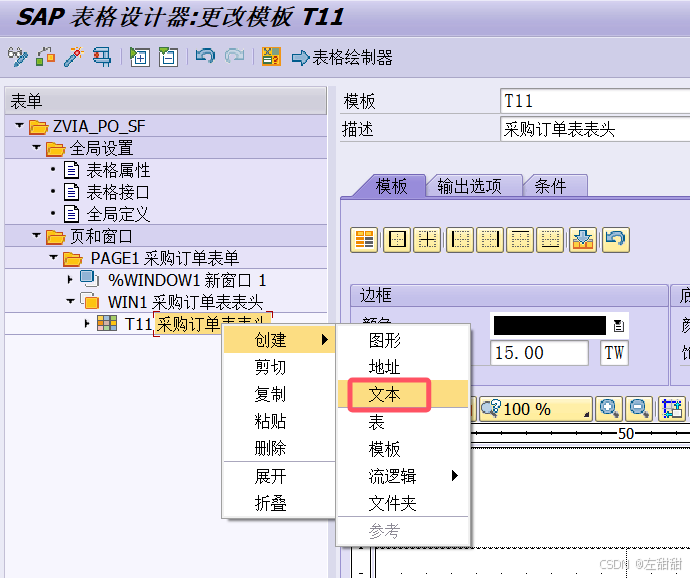Choose 文本 in the create submenu
The width and height of the screenshot is (690, 578).
pos(403,394)
